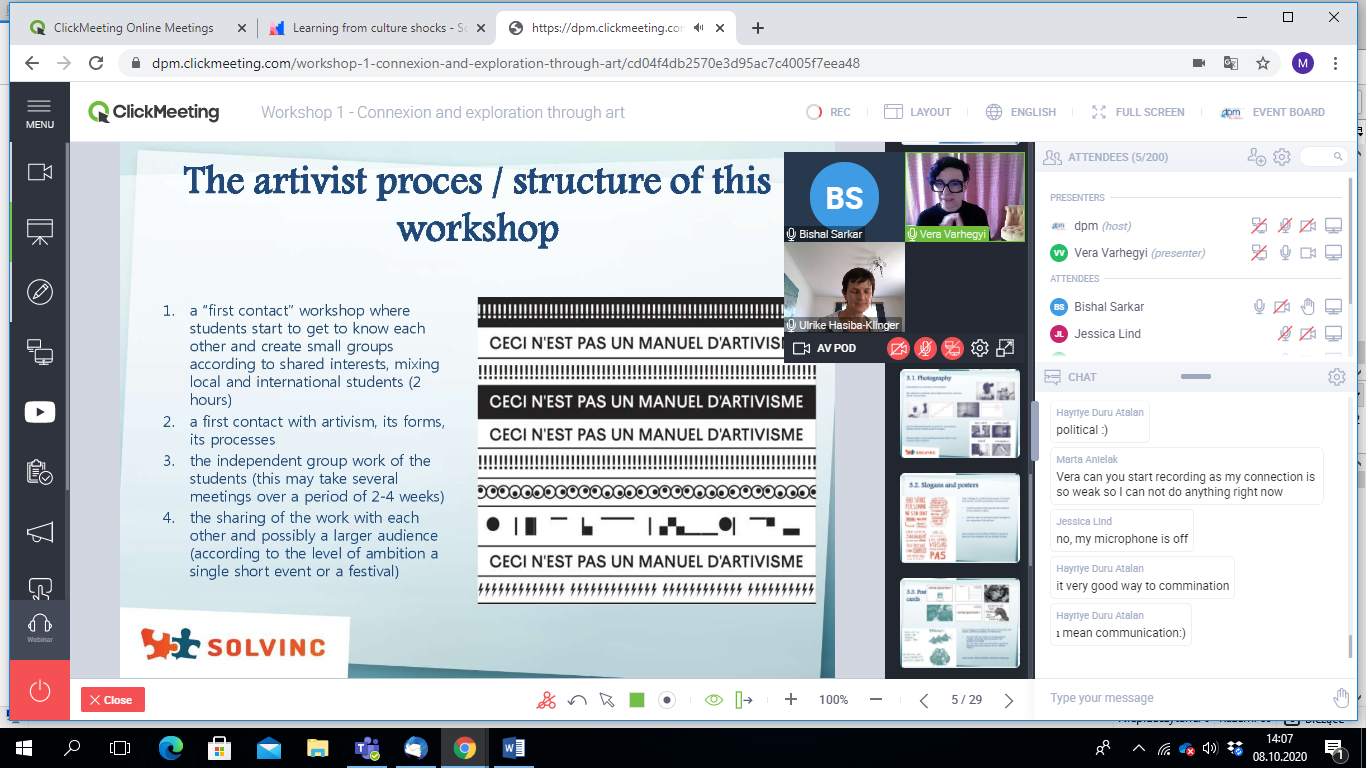Open the YouTube tool in sidebar
The image size is (1366, 768).
pyautogui.click(x=40, y=412)
